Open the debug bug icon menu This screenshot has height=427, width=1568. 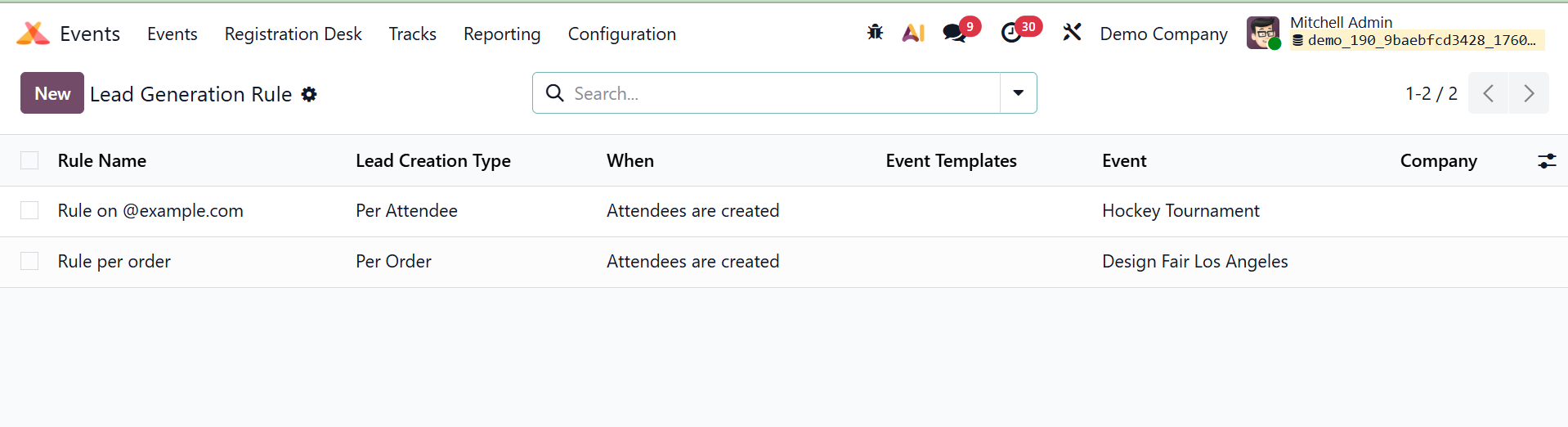pos(875,33)
